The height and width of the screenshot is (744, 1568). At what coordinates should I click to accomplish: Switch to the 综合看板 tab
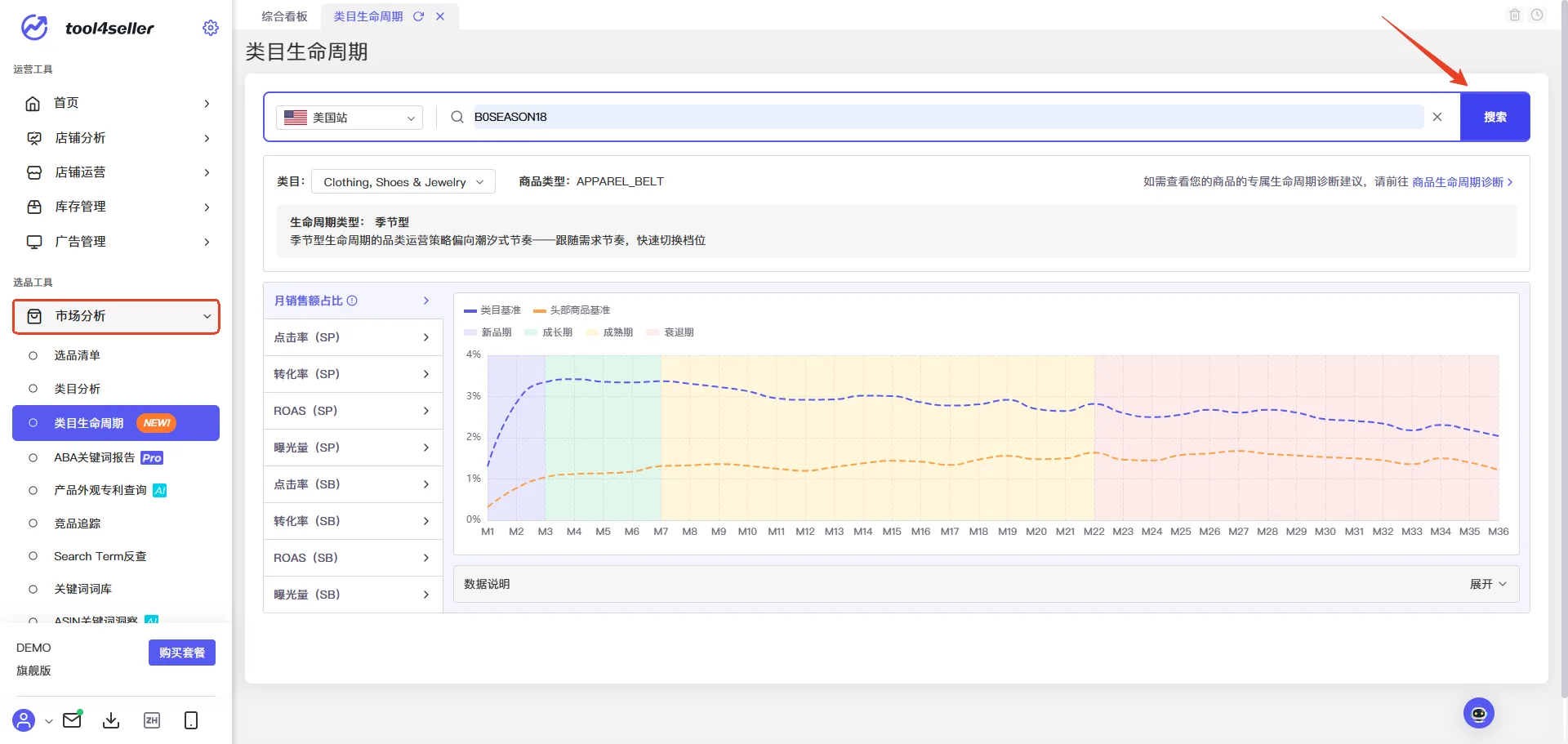(284, 16)
